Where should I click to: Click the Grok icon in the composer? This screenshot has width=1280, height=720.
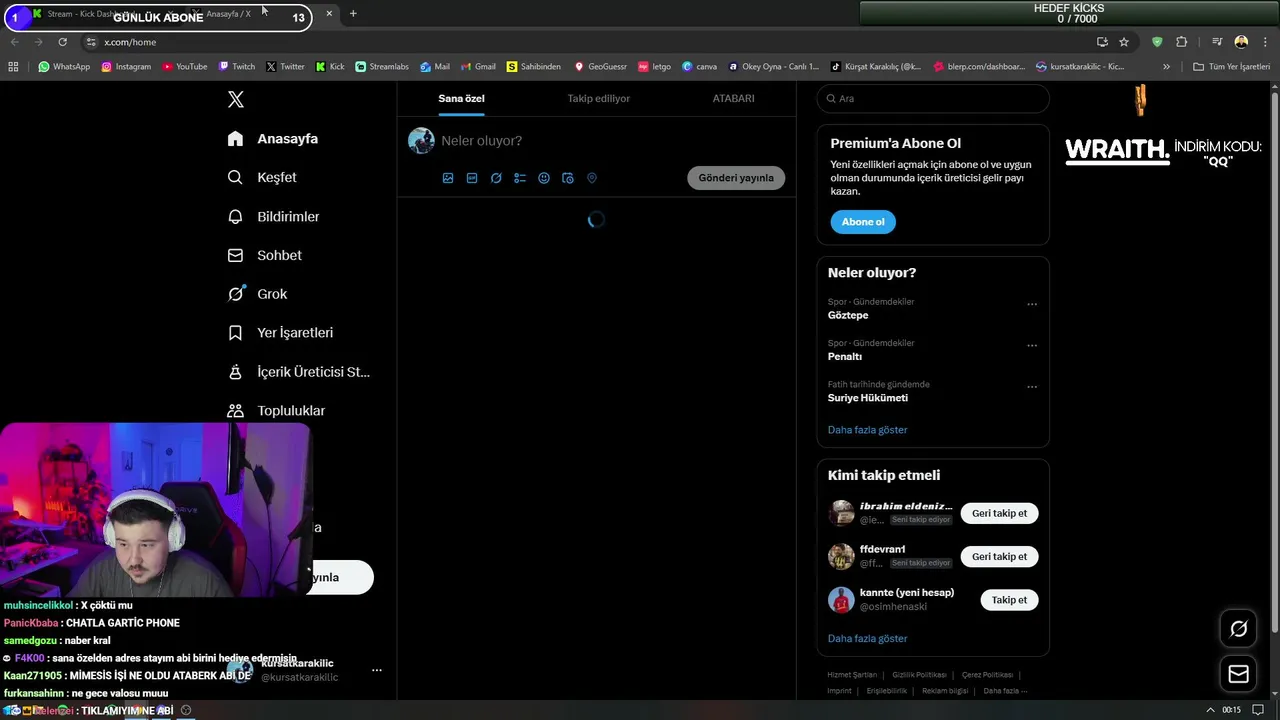496,178
